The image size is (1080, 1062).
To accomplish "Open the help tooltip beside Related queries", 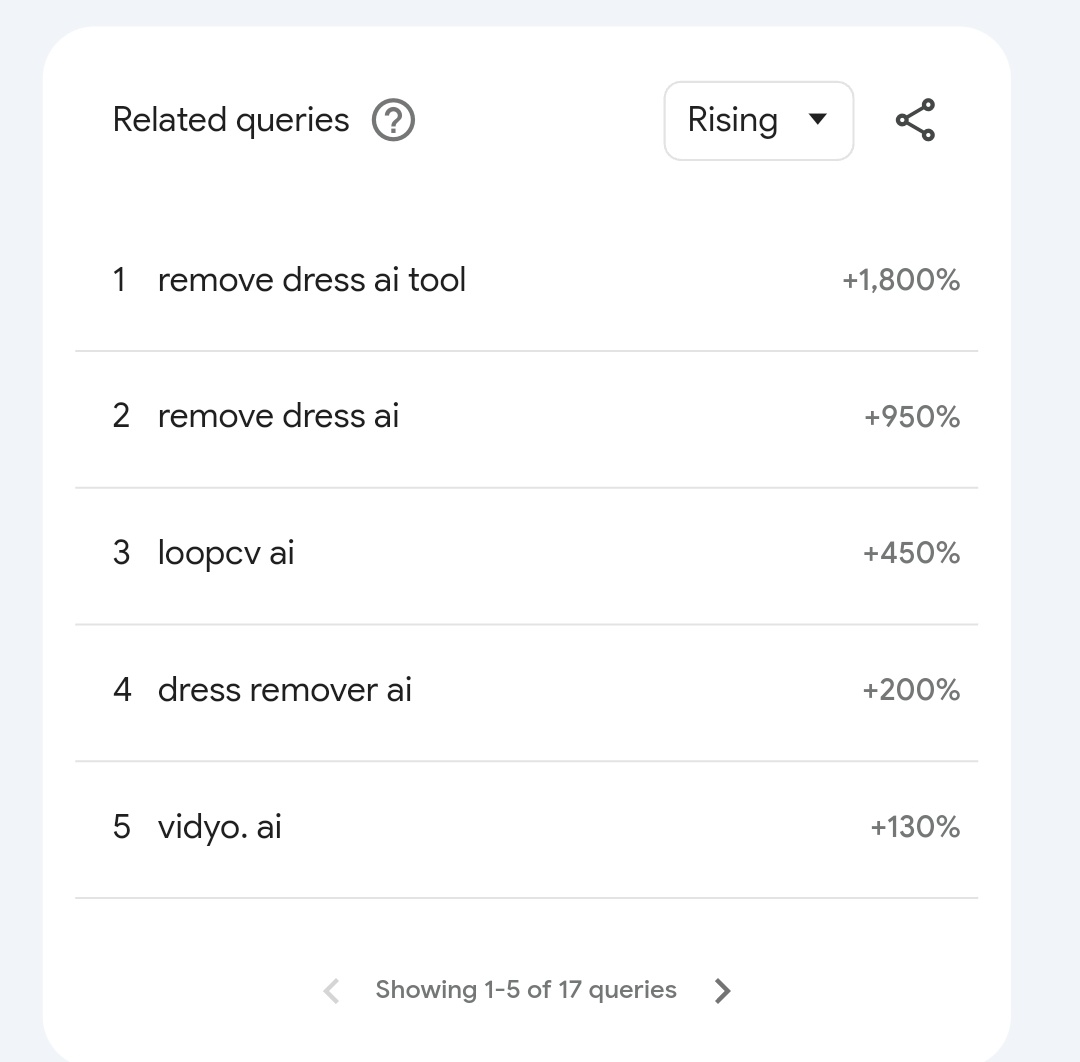I will pos(393,121).
